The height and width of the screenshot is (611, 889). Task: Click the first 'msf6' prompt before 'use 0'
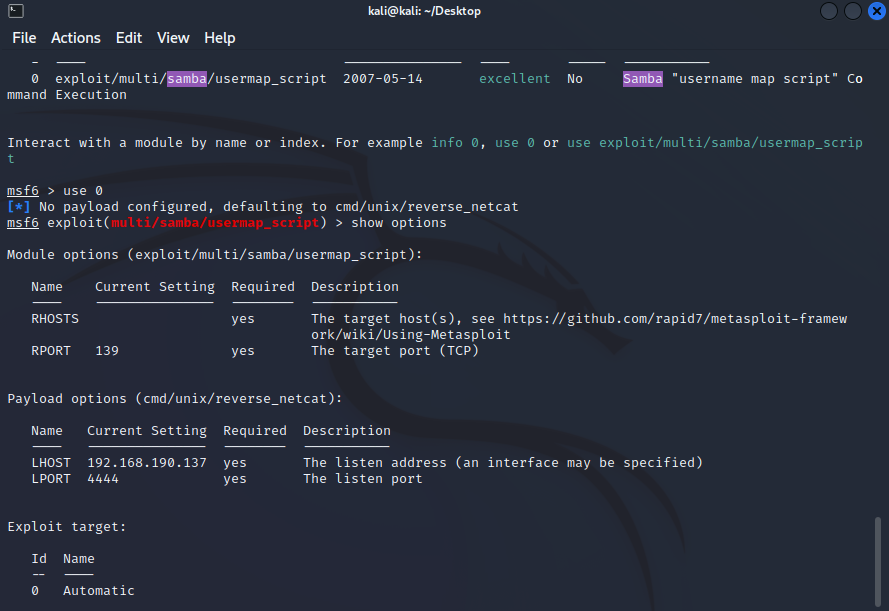coord(23,190)
